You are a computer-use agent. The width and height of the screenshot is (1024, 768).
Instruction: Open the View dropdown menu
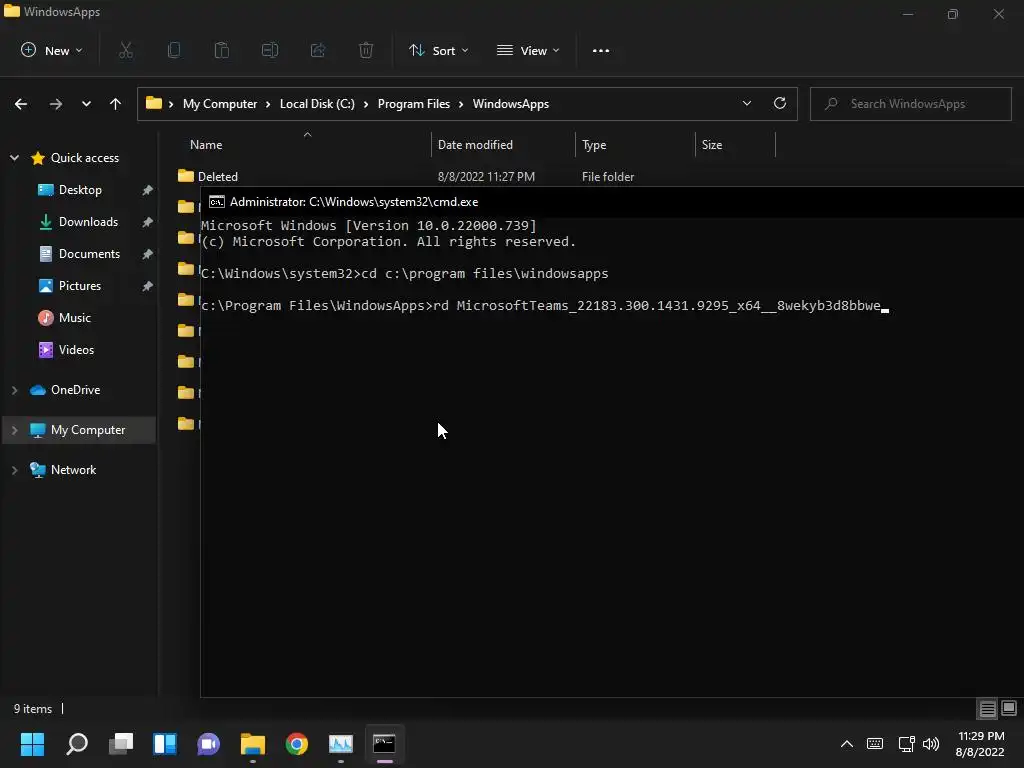[x=528, y=50]
